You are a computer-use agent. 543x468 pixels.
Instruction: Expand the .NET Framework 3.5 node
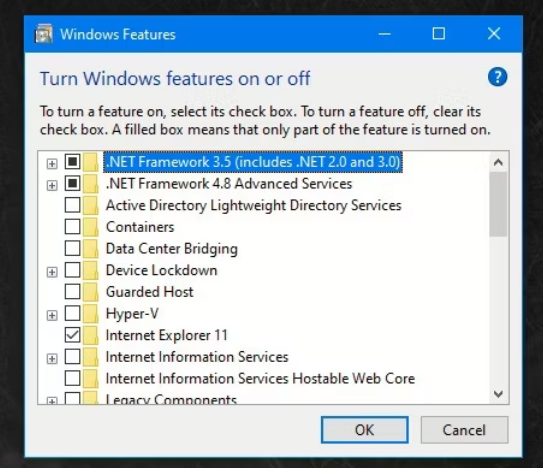(x=52, y=164)
